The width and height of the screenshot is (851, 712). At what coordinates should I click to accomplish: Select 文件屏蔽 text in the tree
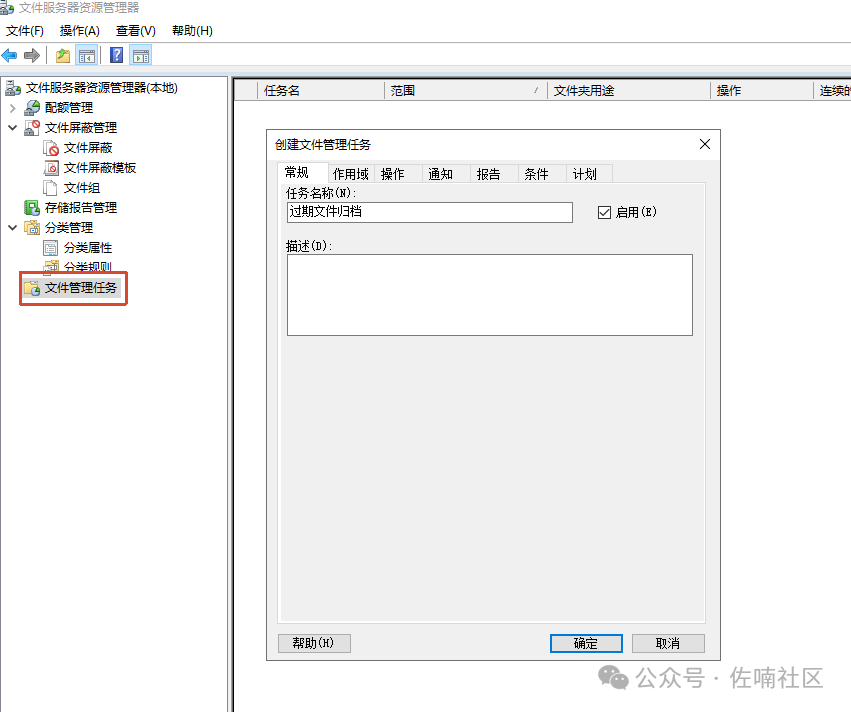click(88, 148)
